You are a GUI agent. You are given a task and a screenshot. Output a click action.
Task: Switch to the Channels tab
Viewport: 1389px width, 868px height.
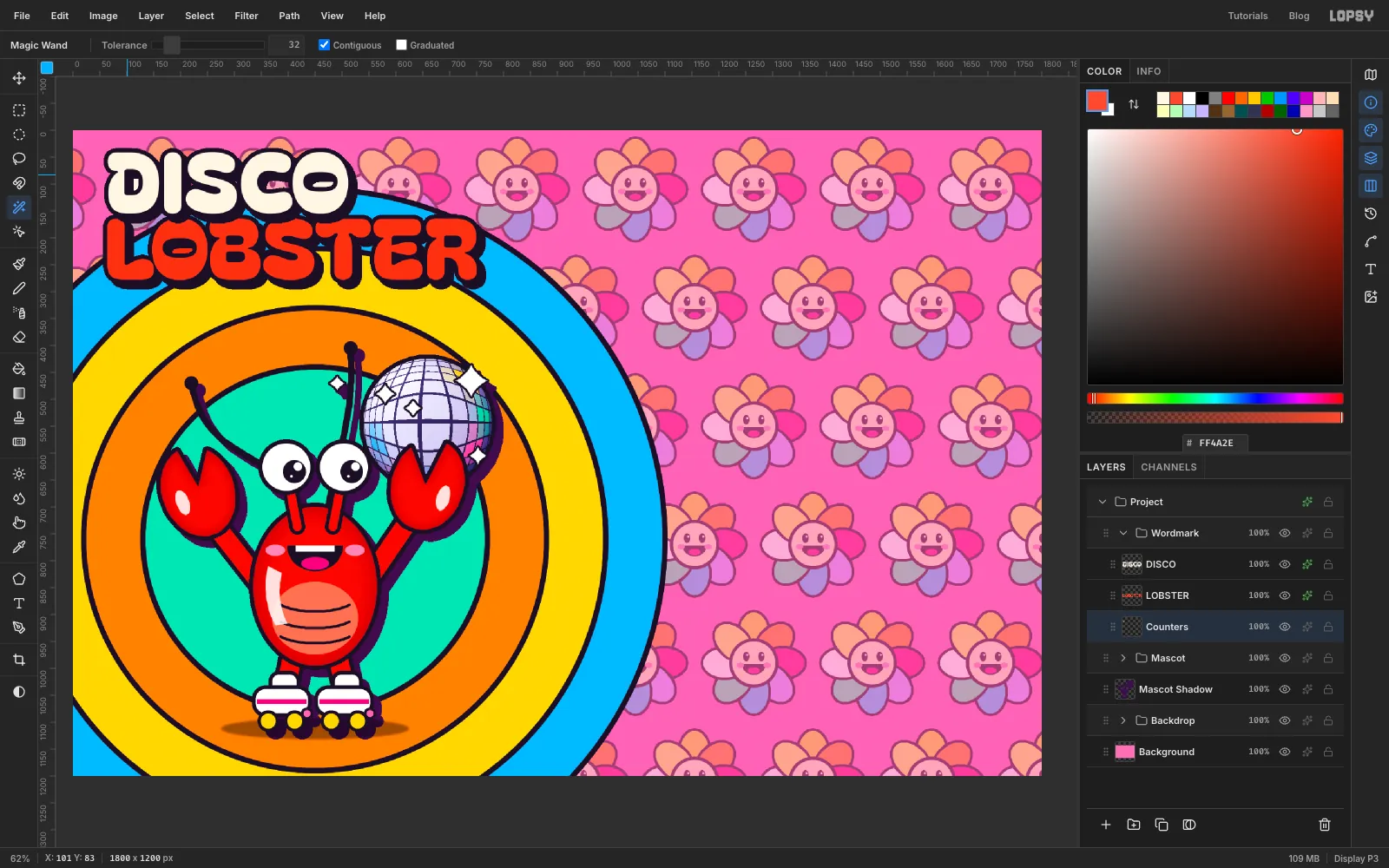click(x=1168, y=467)
